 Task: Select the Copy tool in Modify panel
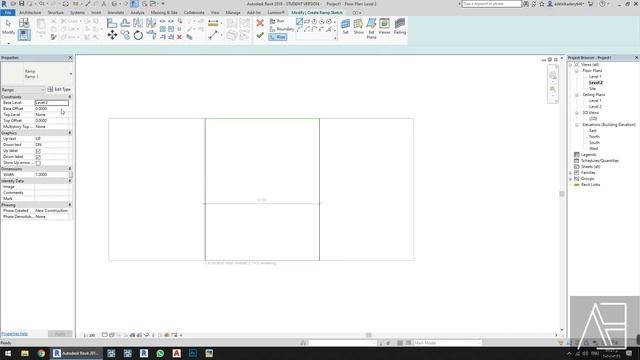tap(125, 36)
